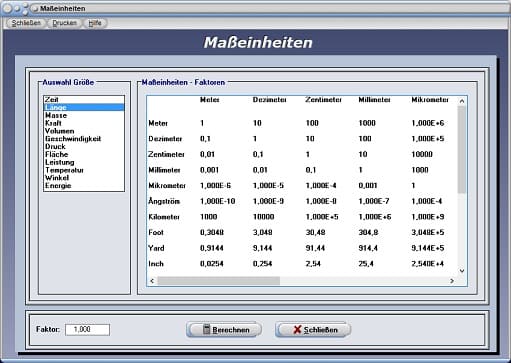Click the table's scroll right arrow
Screen dimensions: 511x363
click(x=452, y=281)
